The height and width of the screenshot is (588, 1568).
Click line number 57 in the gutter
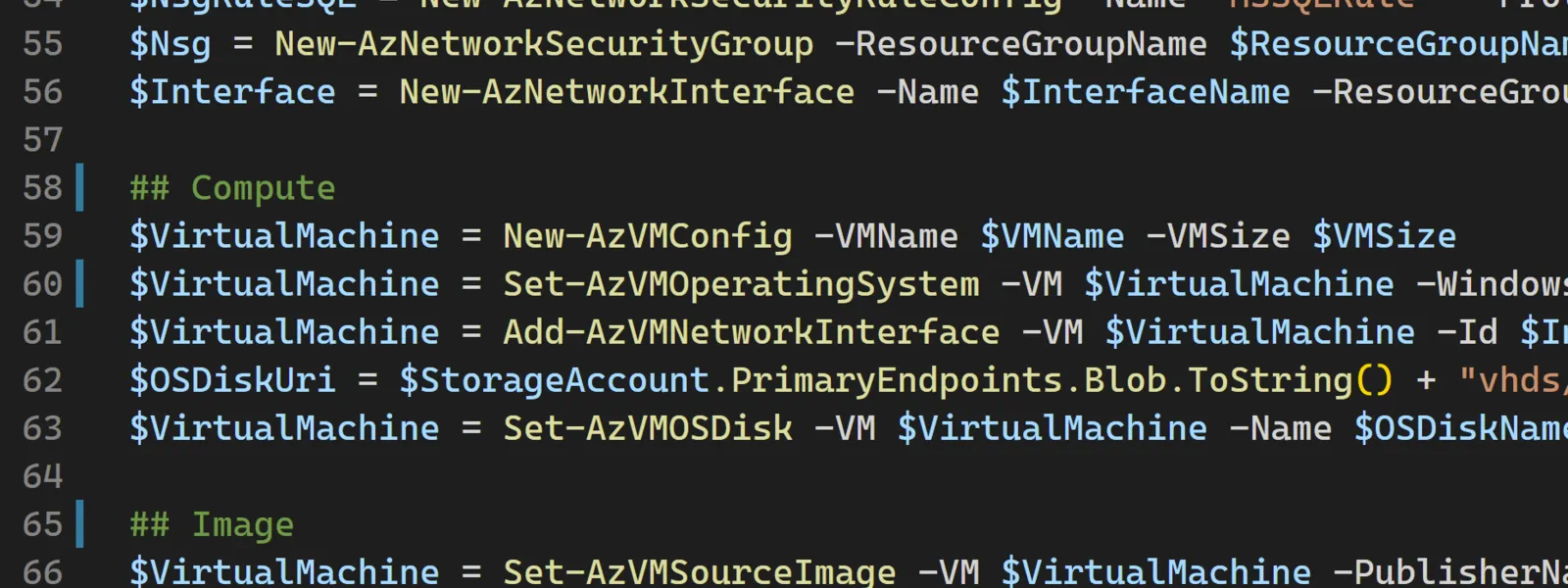[42, 140]
